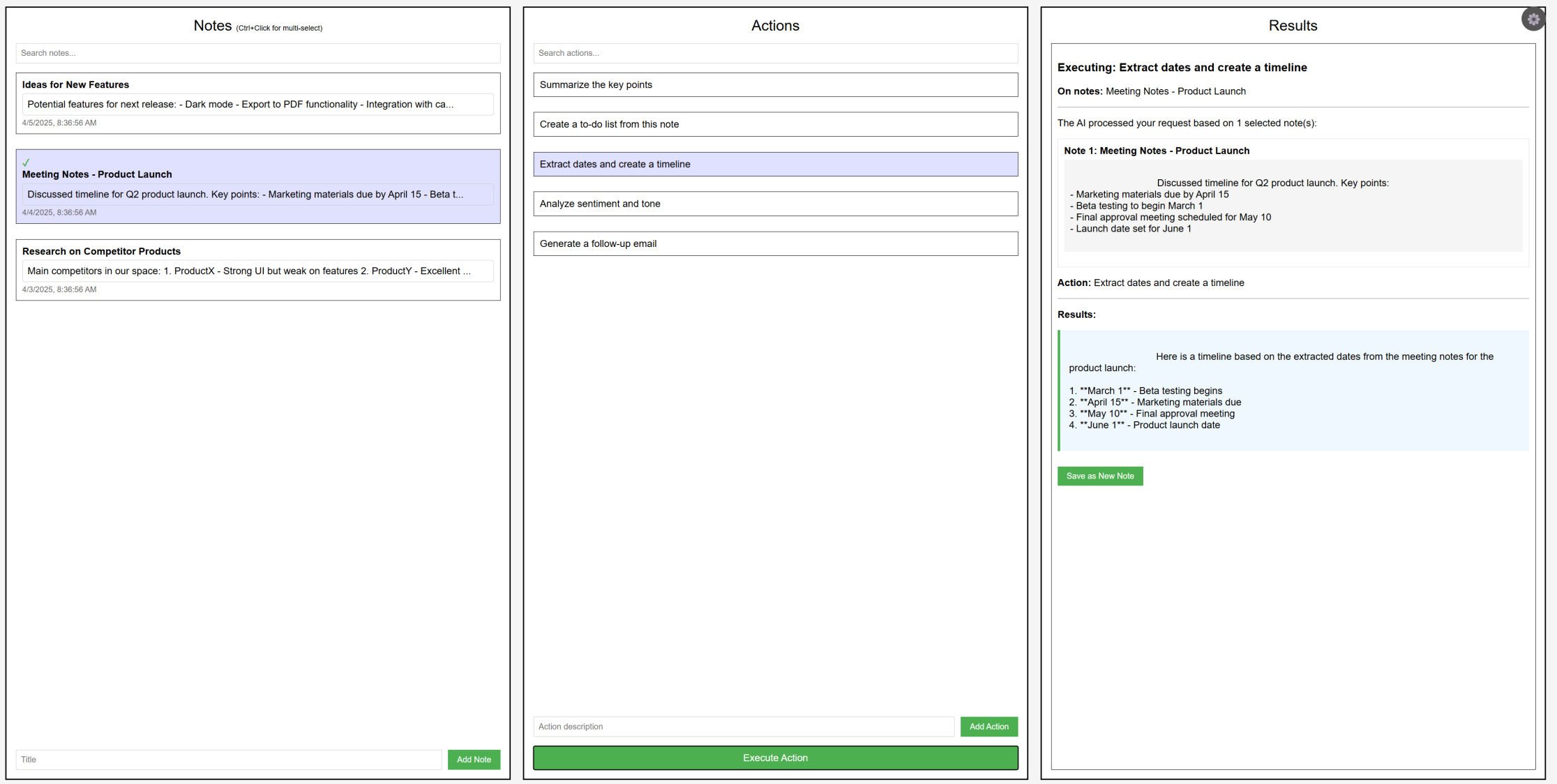Screen dimensions: 1557x784
Task: Click the Ideas for New Features content preview
Action: point(257,105)
